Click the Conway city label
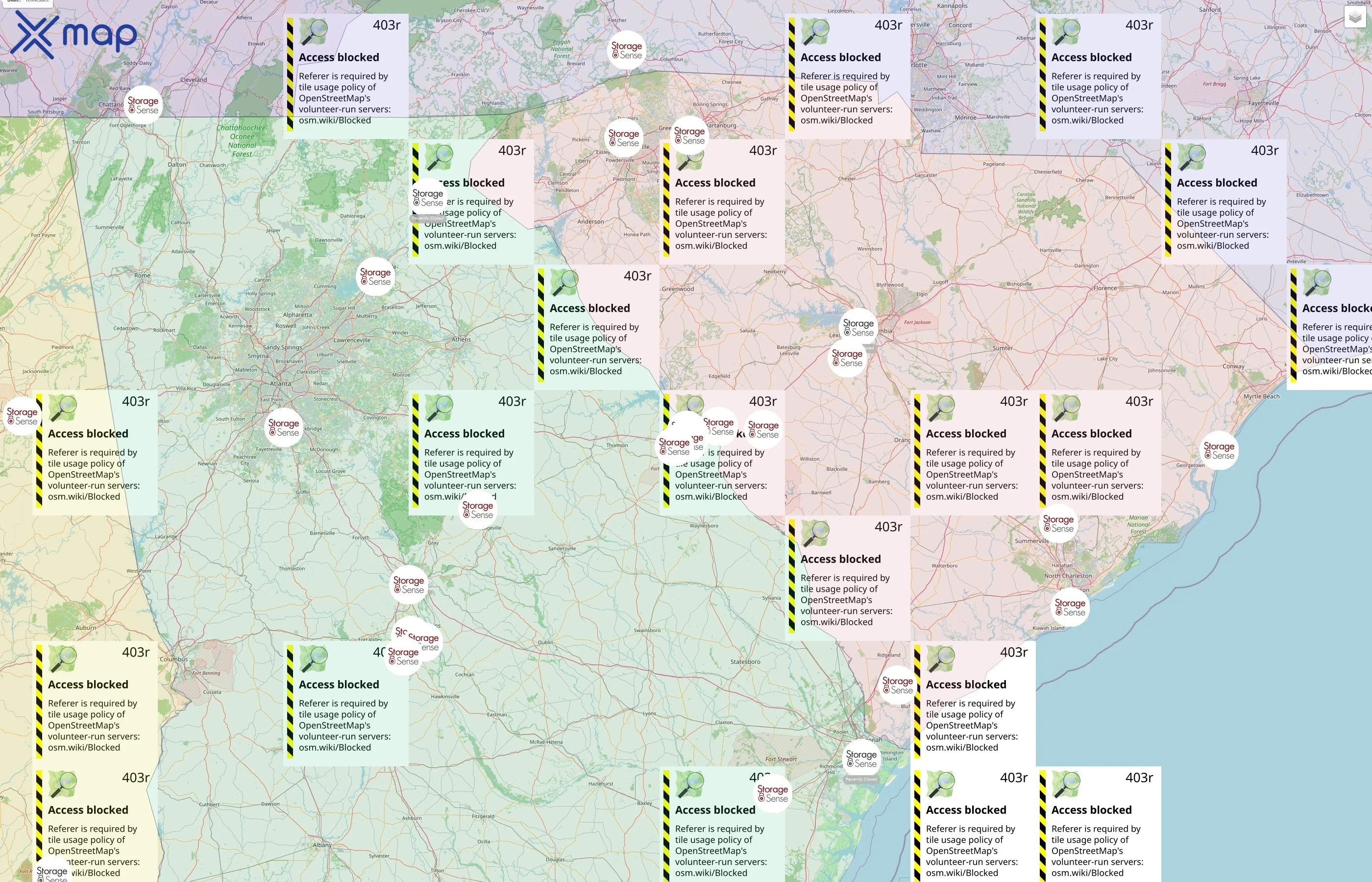The image size is (1372, 882). pos(1233,367)
